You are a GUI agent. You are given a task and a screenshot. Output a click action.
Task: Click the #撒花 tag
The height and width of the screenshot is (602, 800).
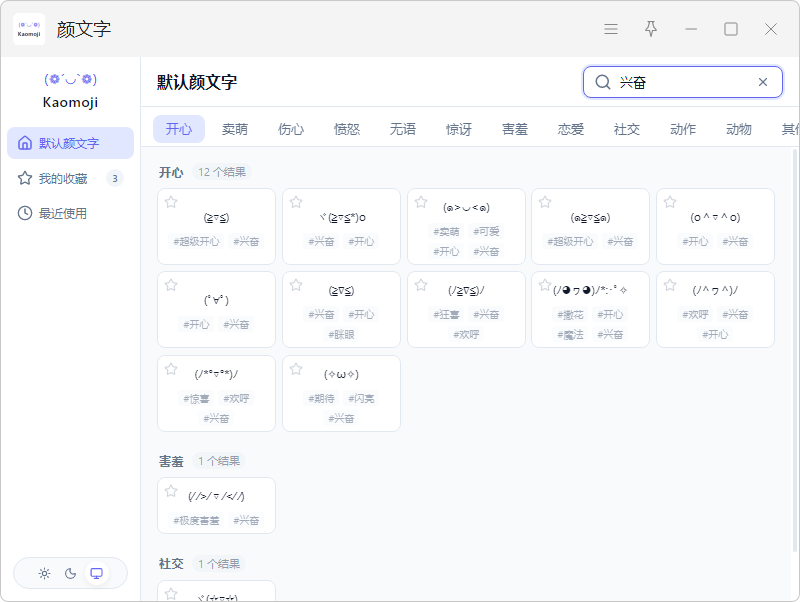[570, 315]
